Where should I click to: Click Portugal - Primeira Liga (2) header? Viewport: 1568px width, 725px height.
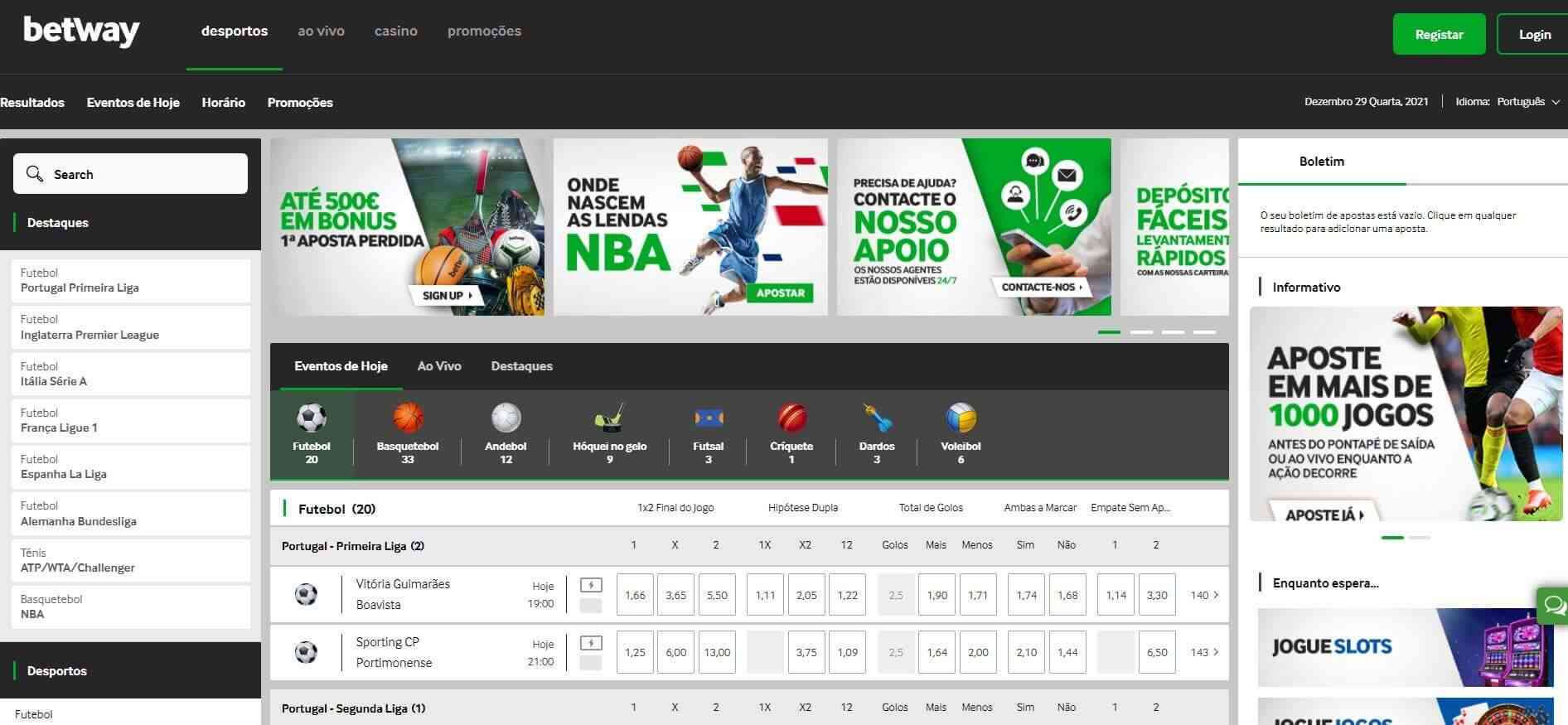pos(353,546)
